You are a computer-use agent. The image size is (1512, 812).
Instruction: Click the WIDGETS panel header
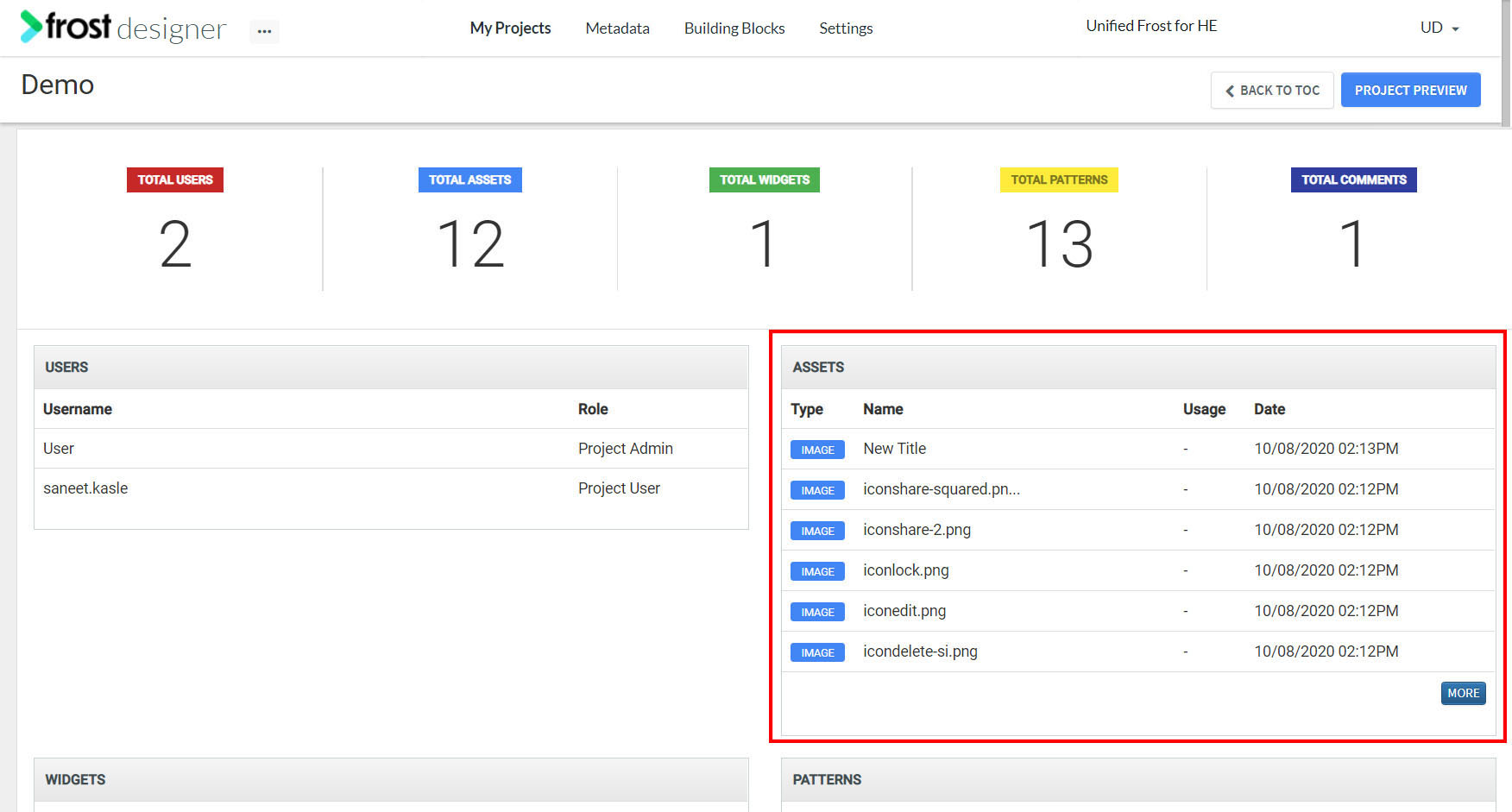click(x=391, y=779)
